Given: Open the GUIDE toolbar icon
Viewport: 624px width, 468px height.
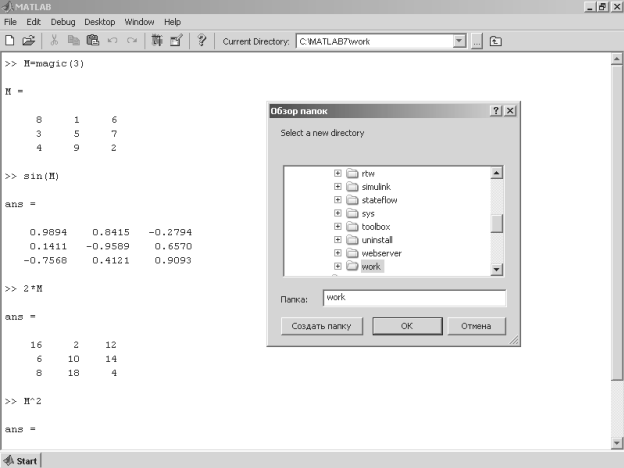Looking at the screenshot, I should tap(176, 41).
